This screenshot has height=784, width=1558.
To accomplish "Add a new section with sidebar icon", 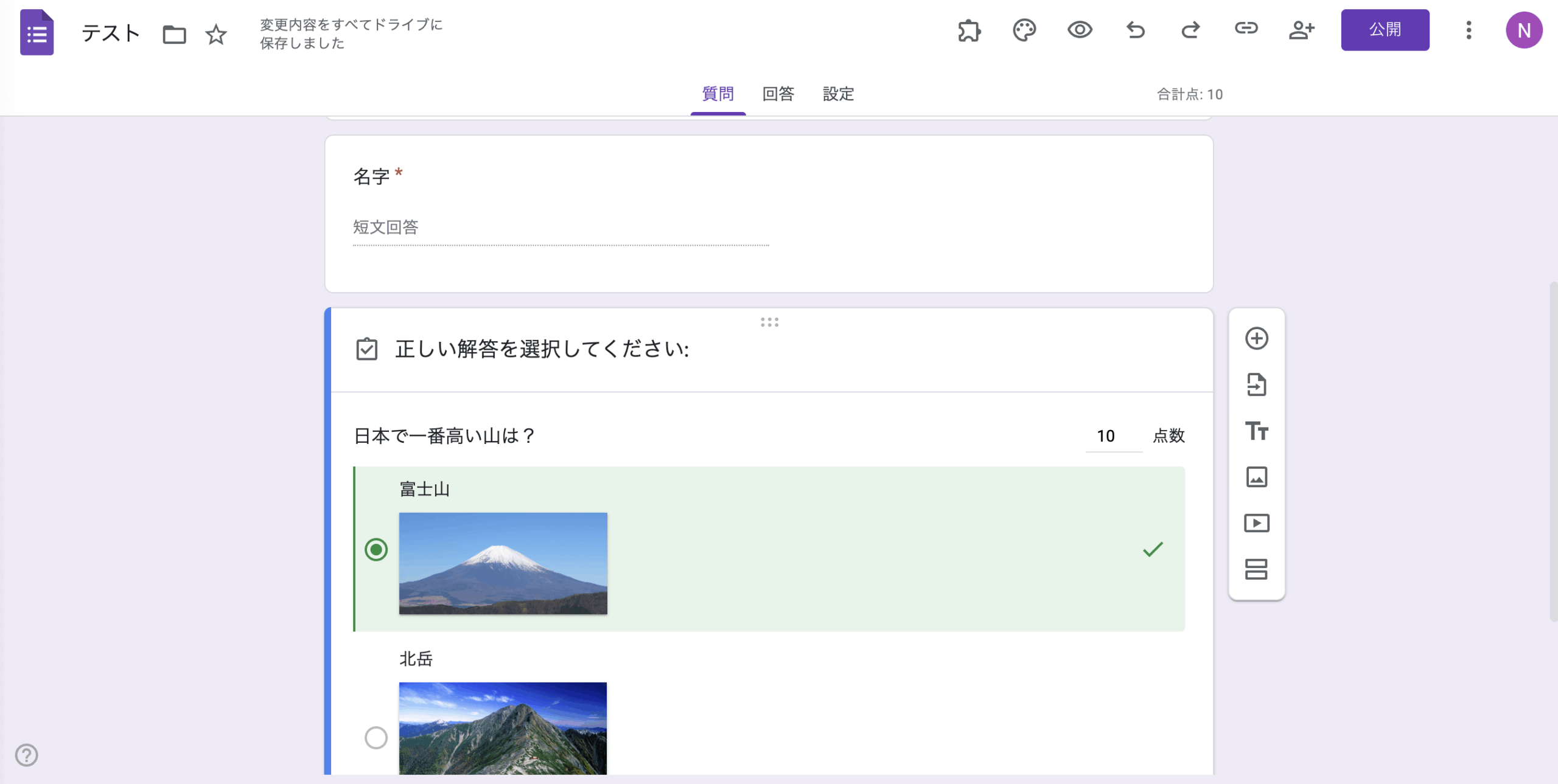I will (x=1257, y=569).
